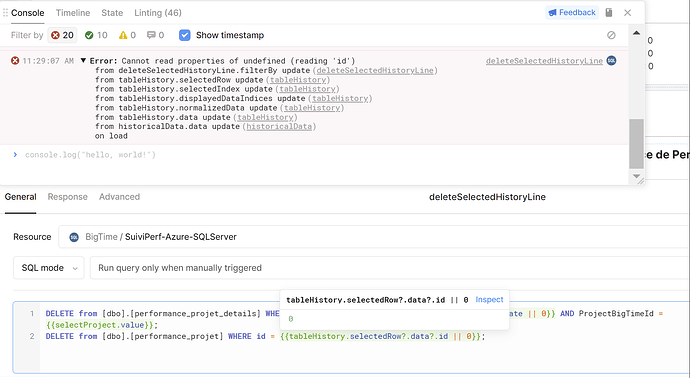
Task: Close the debug console panel
Action: click(628, 13)
